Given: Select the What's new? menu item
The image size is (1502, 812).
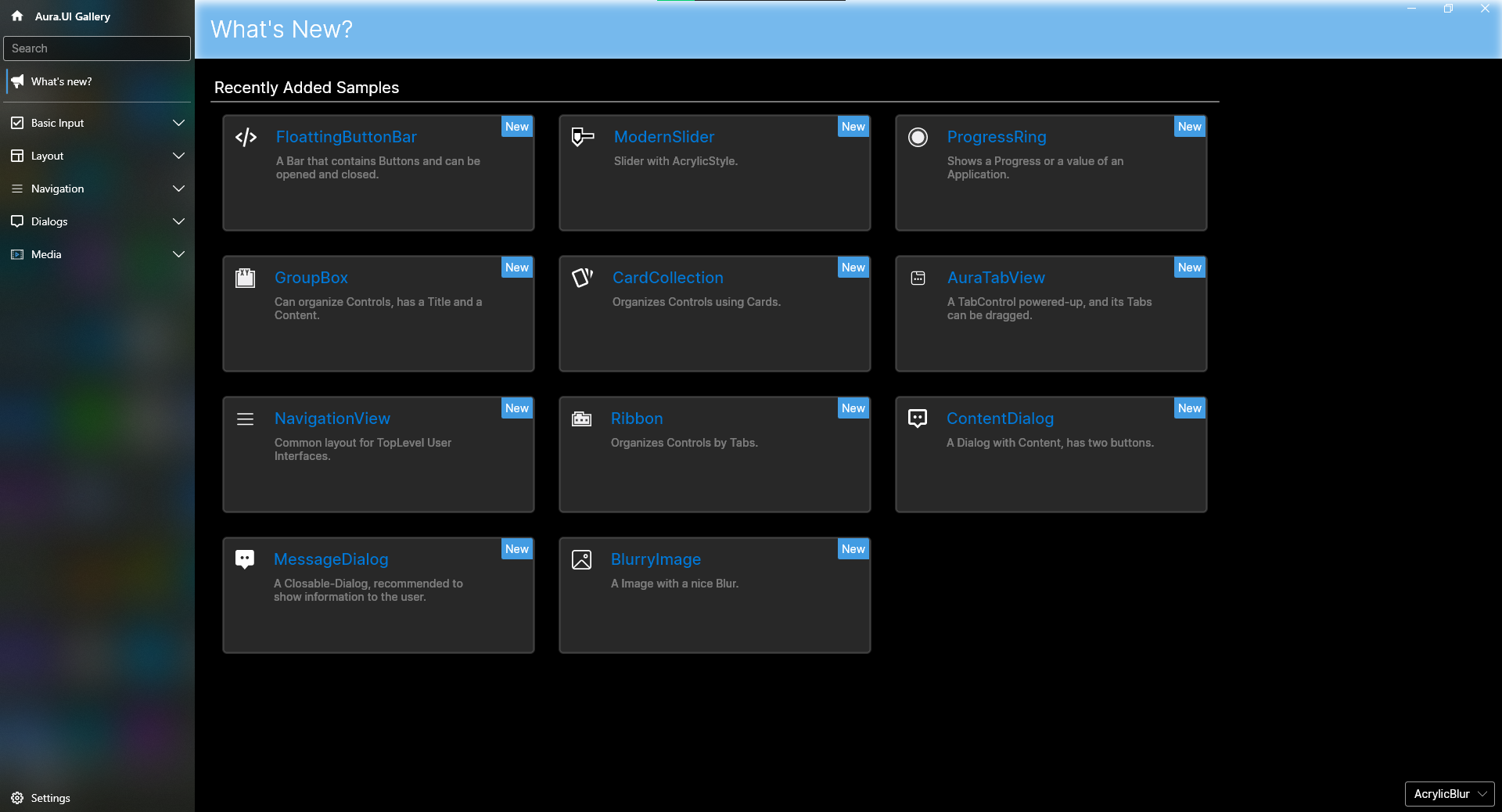Looking at the screenshot, I should (98, 81).
